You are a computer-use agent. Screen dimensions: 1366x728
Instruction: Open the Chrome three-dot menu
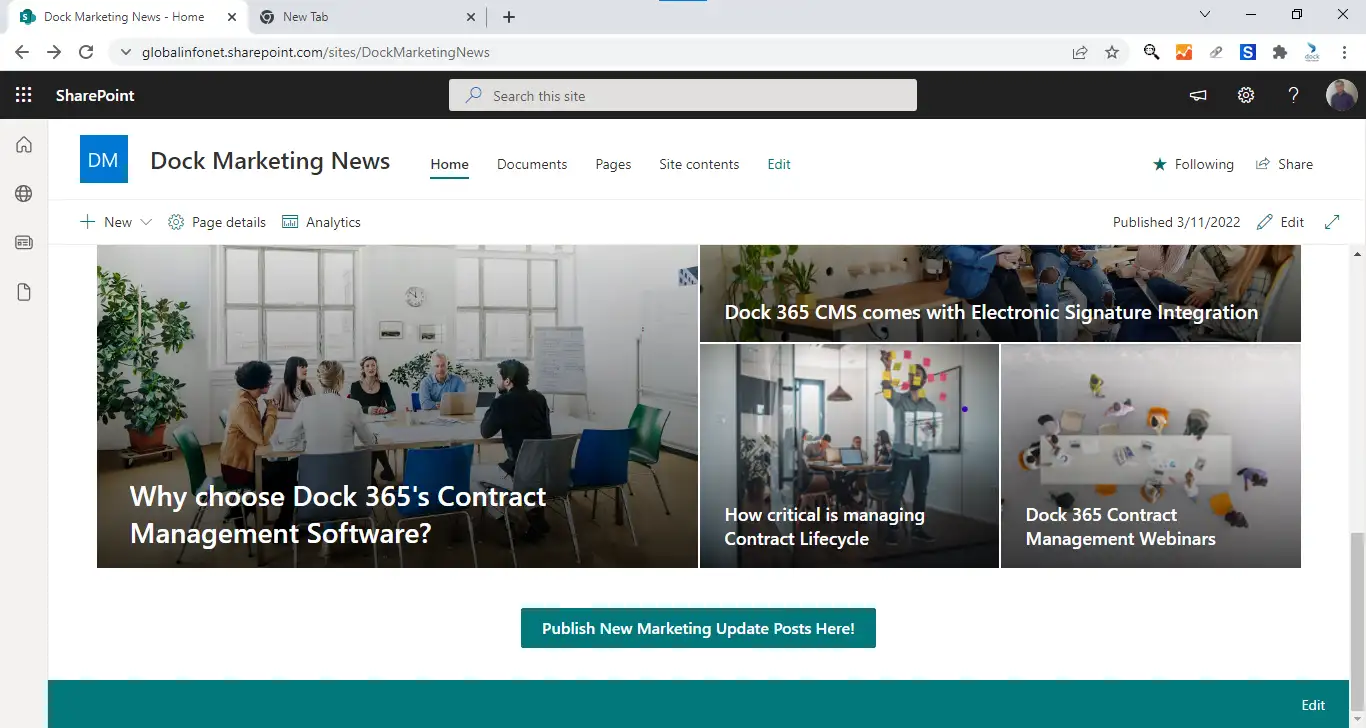tap(1344, 52)
